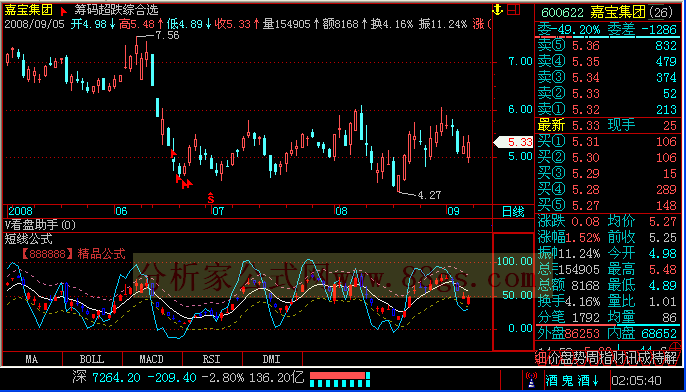Click the red flag icon beside 筹码超跌综合选
The width and height of the screenshot is (686, 392).
pyautogui.click(x=64, y=11)
